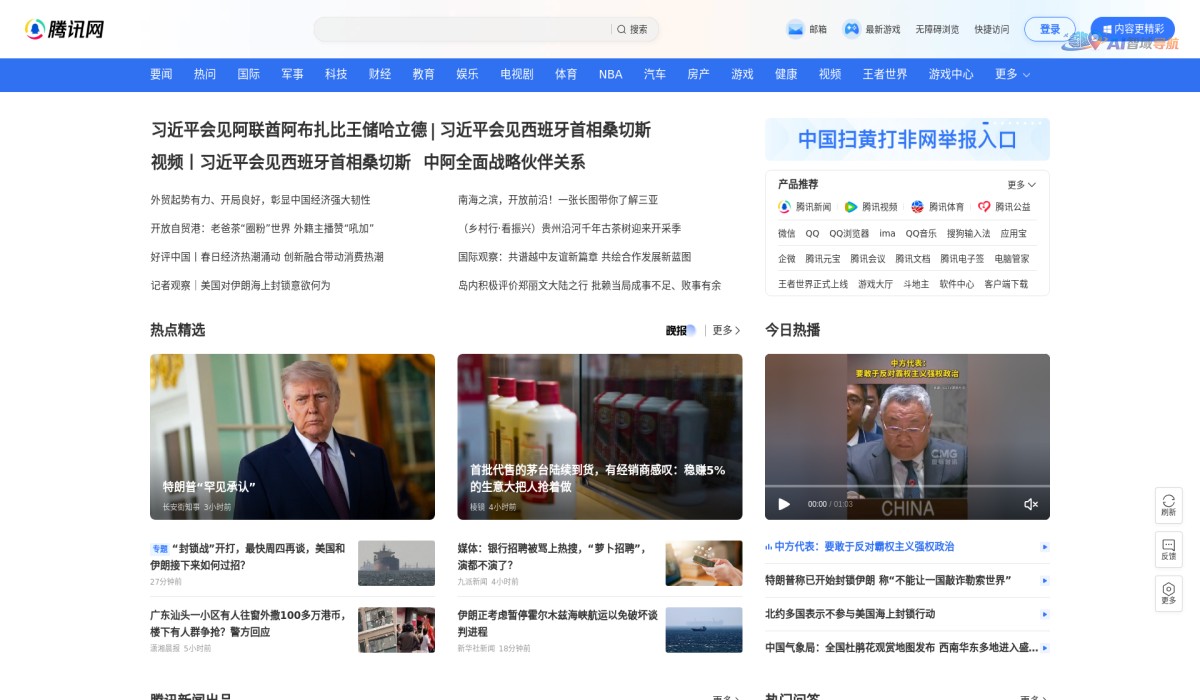Click the 最新游戏 gamepad icon
This screenshot has width=1200, height=700.
tap(851, 28)
